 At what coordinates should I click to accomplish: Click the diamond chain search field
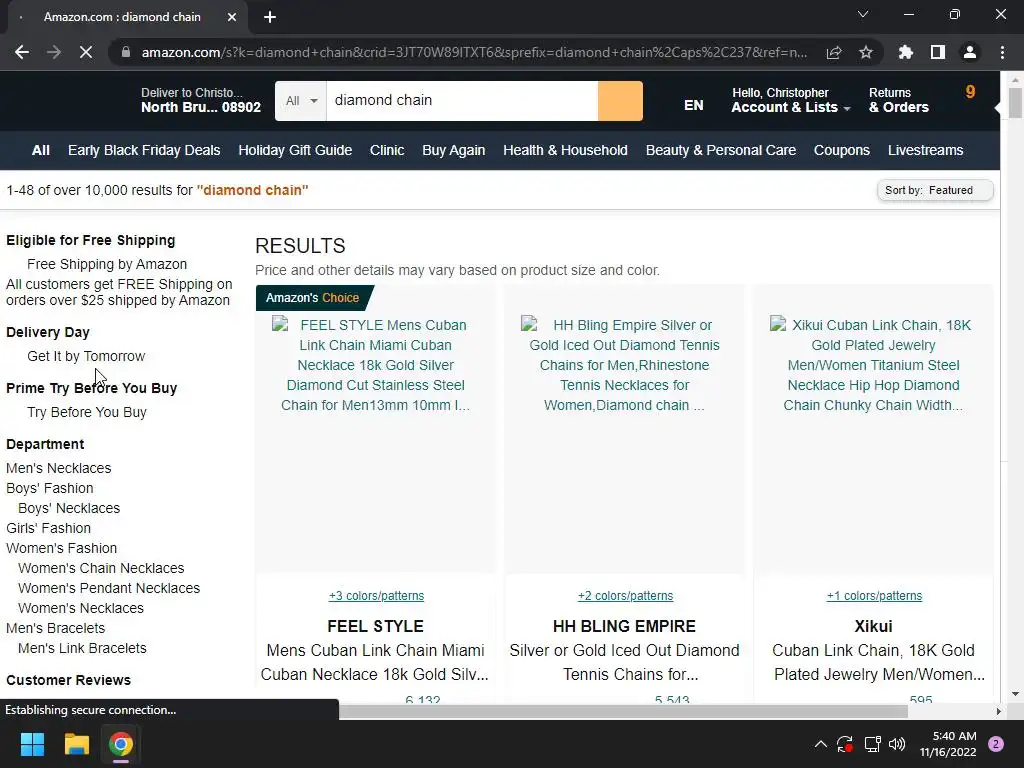tap(462, 101)
